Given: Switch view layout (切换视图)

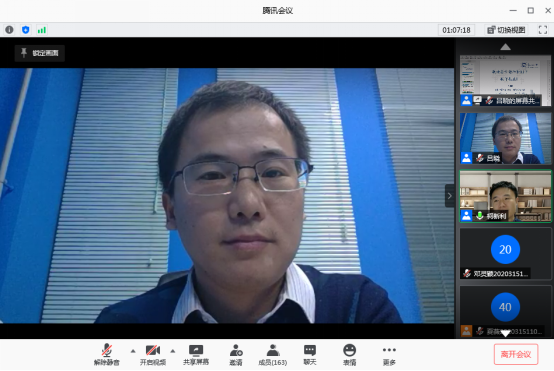Looking at the screenshot, I should [507, 30].
